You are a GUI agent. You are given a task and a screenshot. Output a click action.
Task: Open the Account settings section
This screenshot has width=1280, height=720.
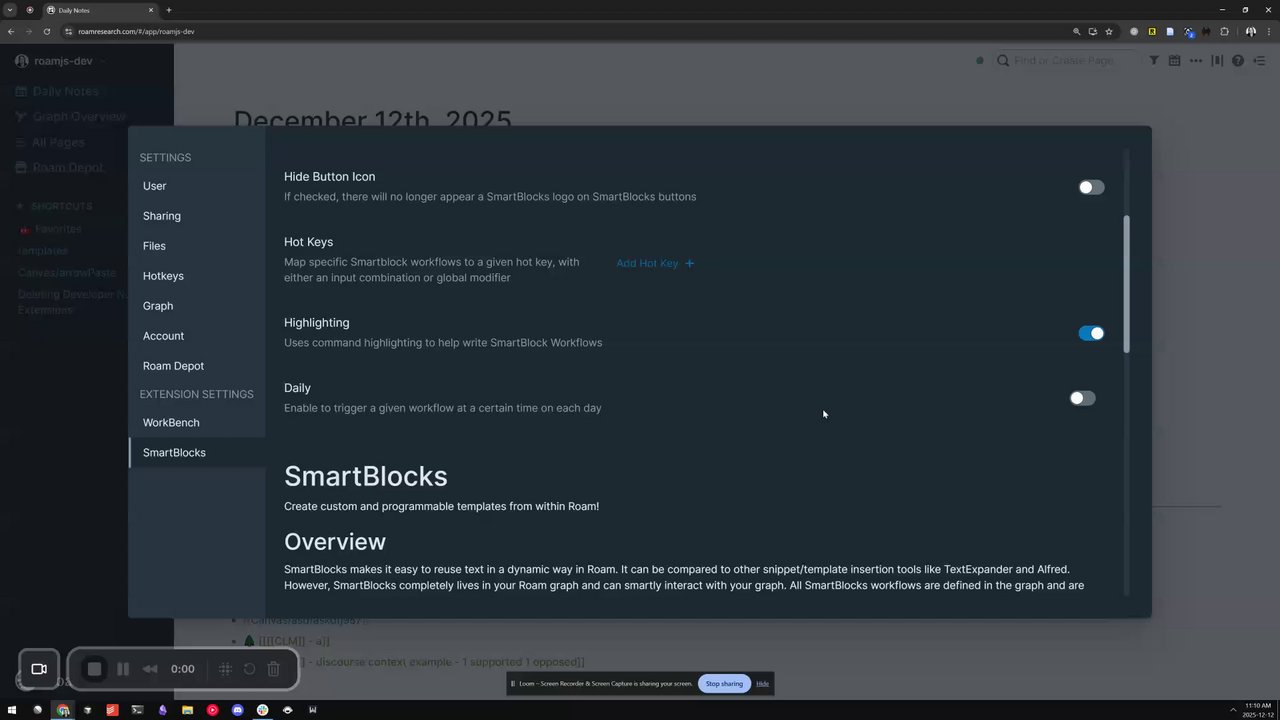point(163,336)
